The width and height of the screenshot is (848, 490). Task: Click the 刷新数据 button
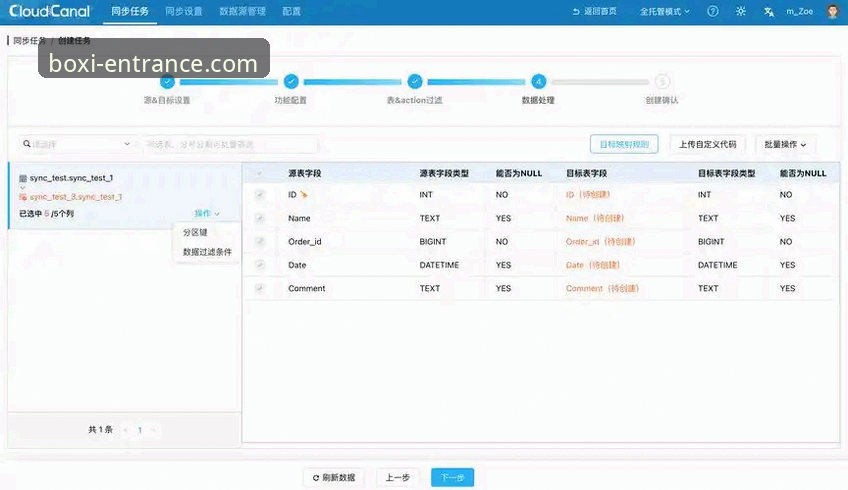334,478
